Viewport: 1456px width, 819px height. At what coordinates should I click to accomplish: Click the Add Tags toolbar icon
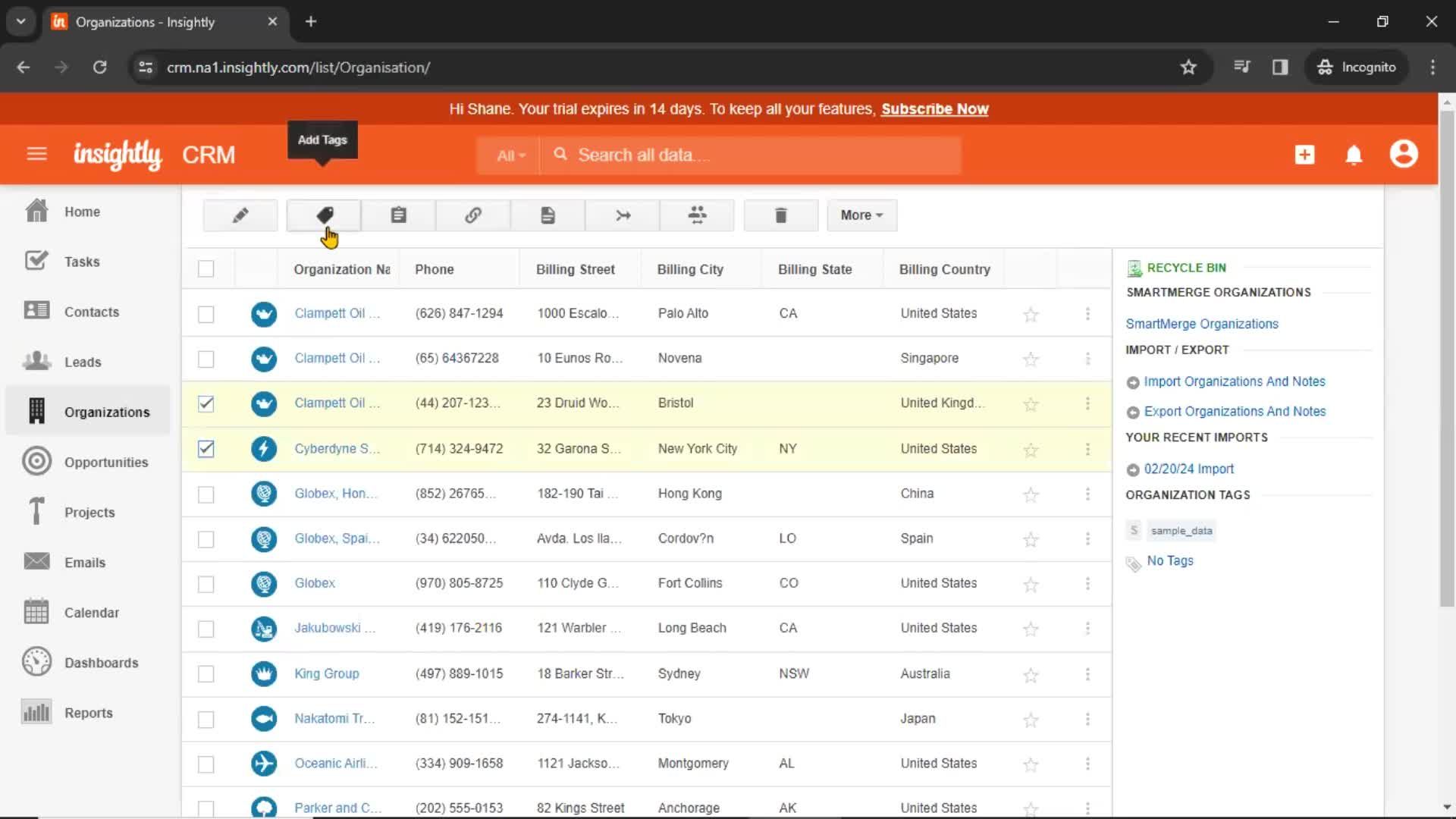(324, 215)
